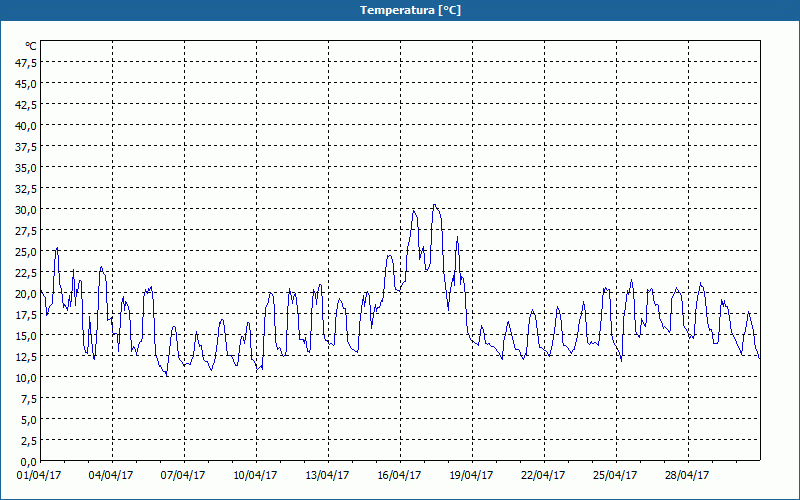Select the 20,0 y-axis value
800x500 pixels.
[x=26, y=293]
